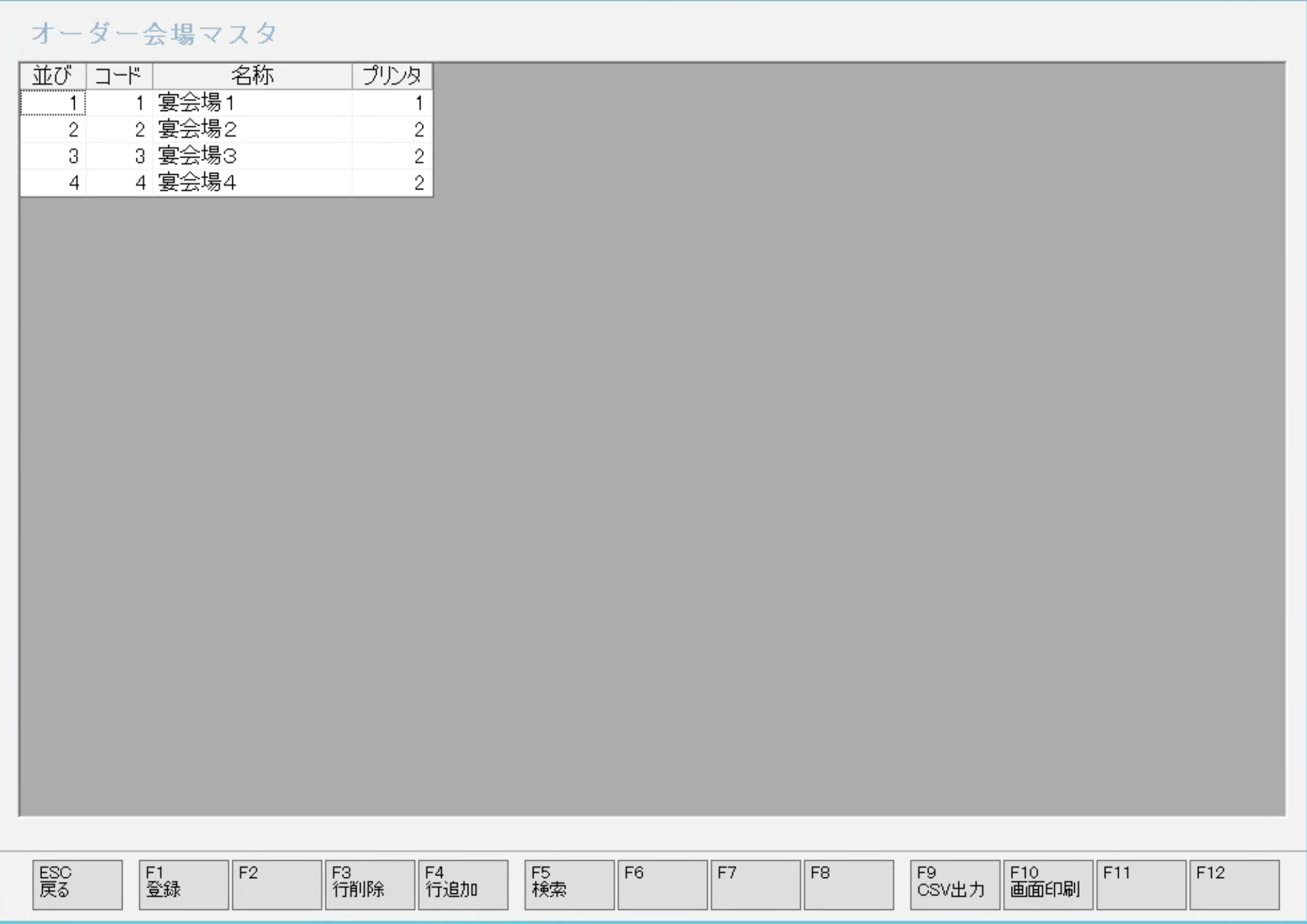
Task: Click the 宴会場2 name cell
Action: (x=252, y=130)
